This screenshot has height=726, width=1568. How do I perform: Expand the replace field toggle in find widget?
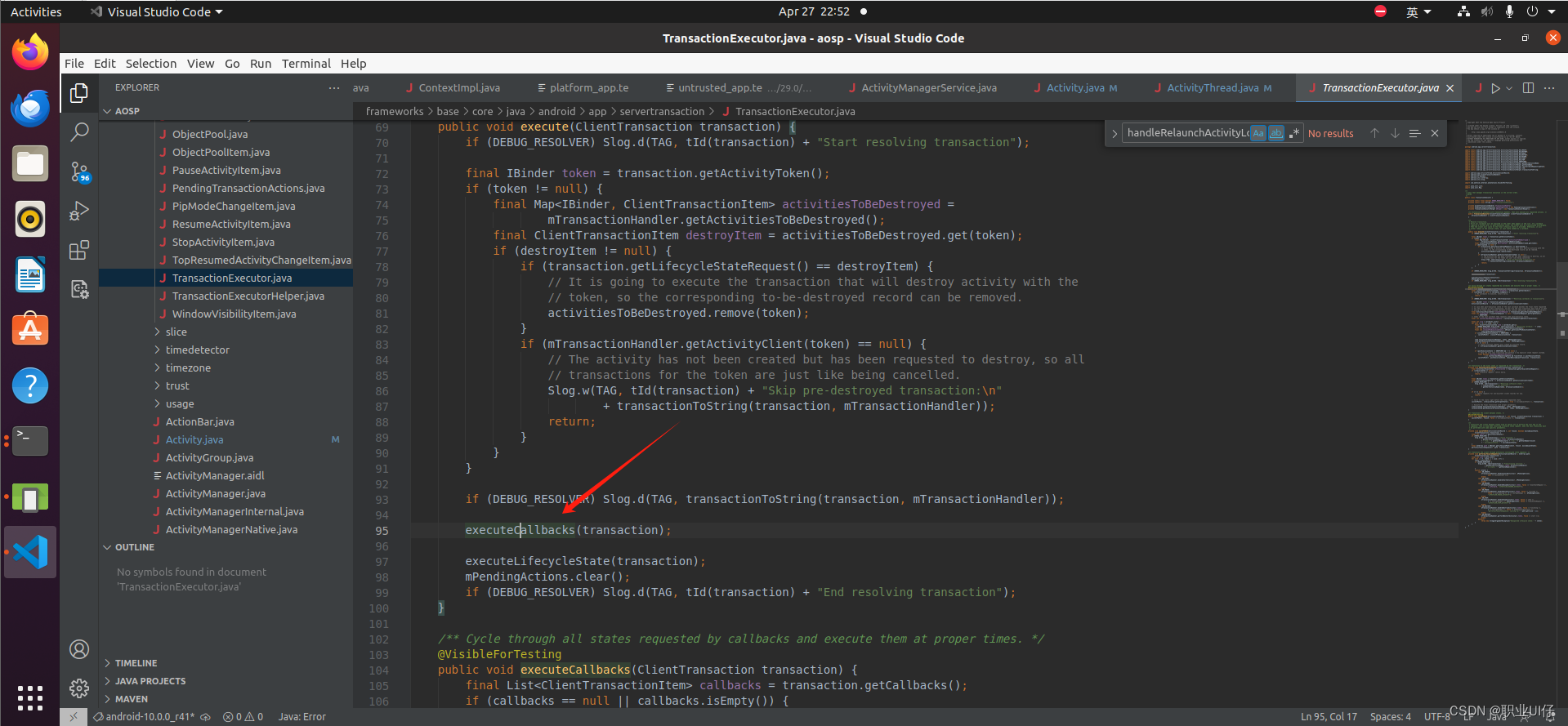point(1114,133)
